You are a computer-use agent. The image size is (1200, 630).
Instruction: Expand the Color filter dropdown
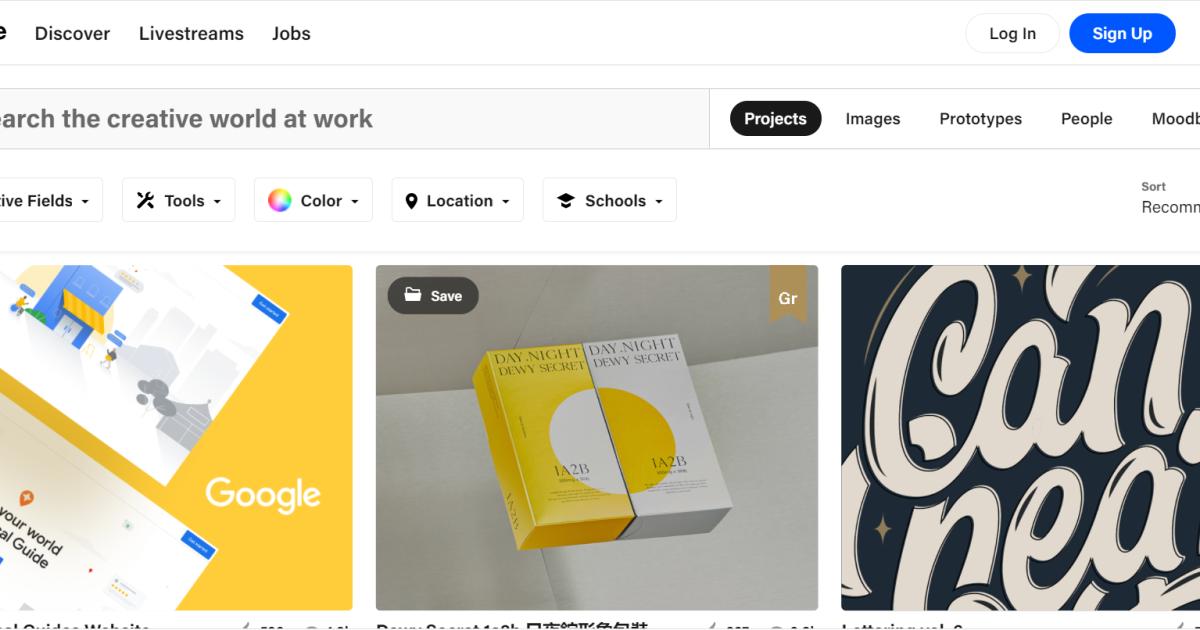[x=354, y=201]
